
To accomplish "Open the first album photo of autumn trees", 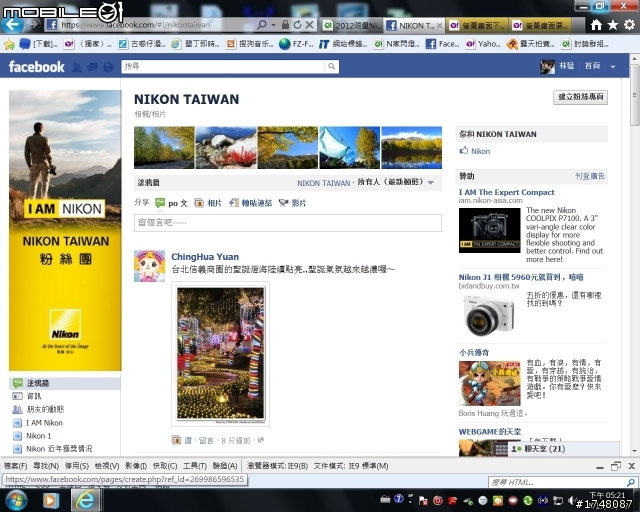I will (x=164, y=147).
